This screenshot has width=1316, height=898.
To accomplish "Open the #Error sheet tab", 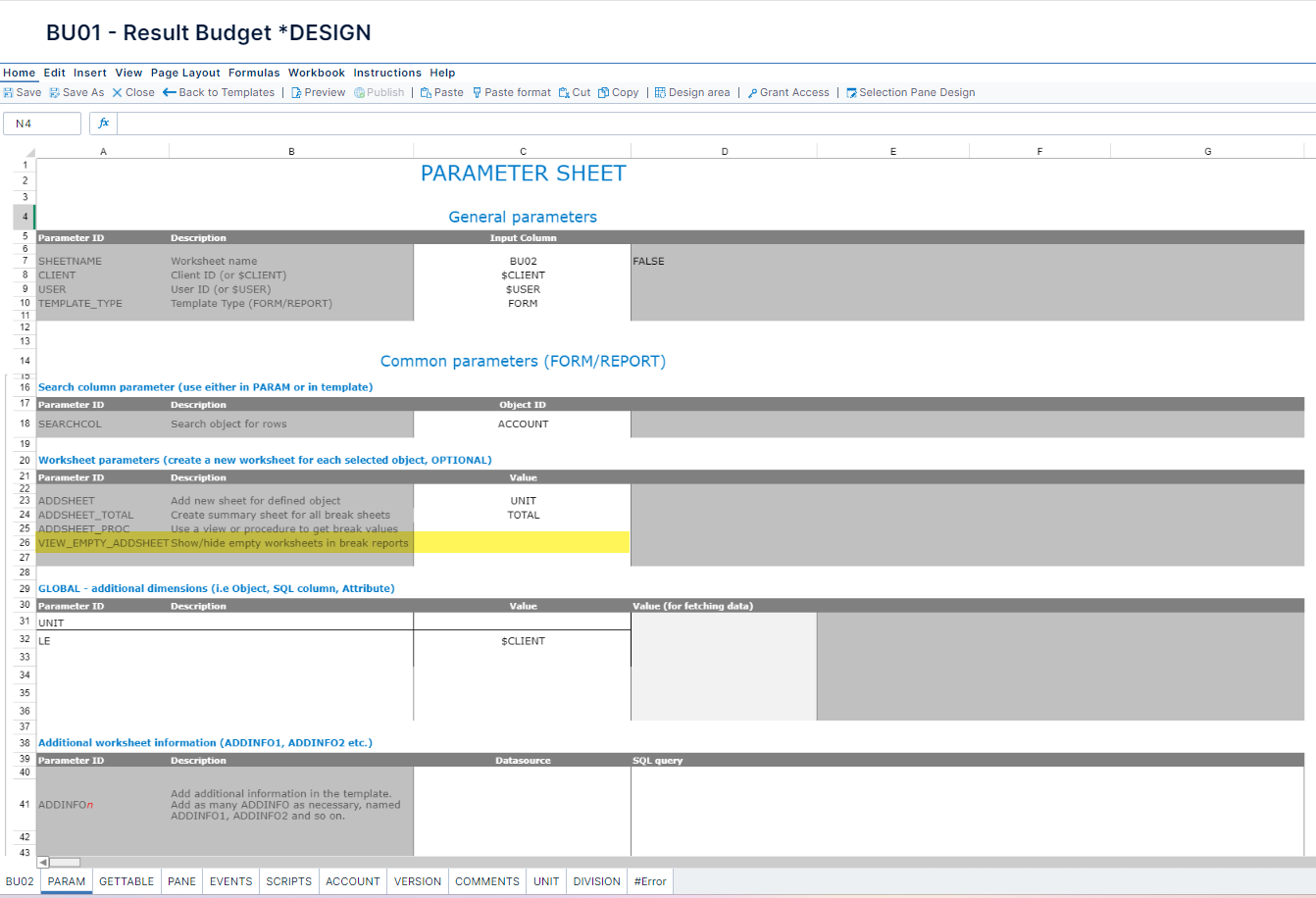I will click(x=650, y=880).
